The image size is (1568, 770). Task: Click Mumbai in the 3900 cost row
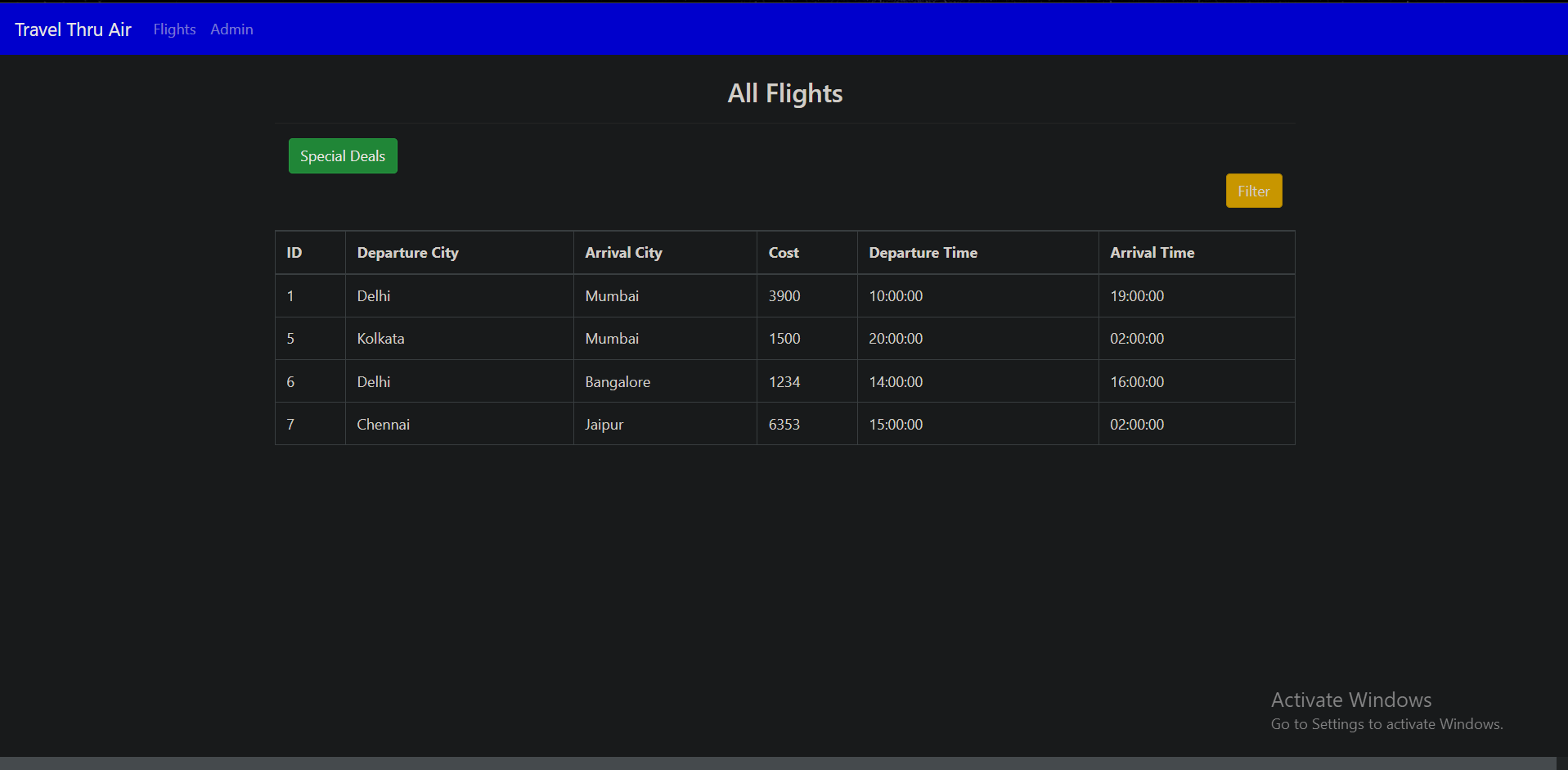click(665, 296)
